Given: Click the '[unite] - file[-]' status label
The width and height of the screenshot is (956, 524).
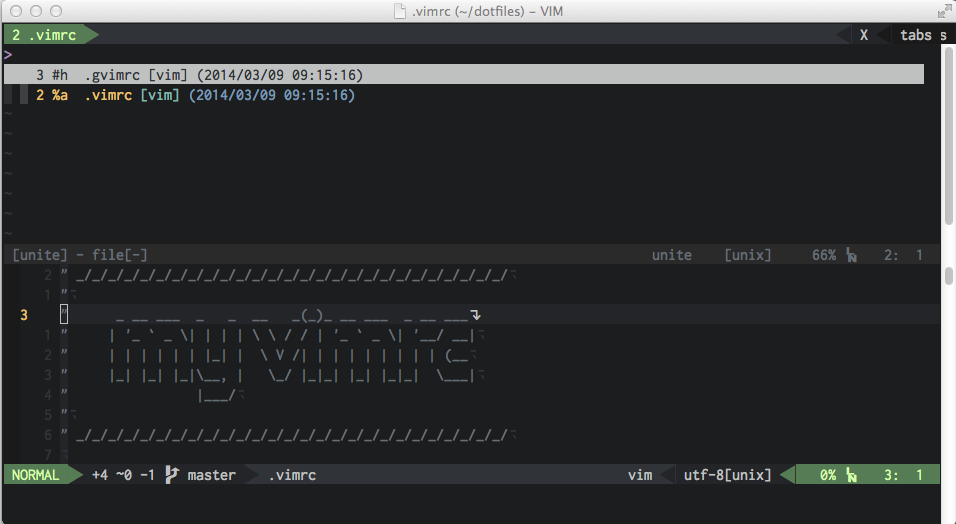Looking at the screenshot, I should (x=80, y=255).
